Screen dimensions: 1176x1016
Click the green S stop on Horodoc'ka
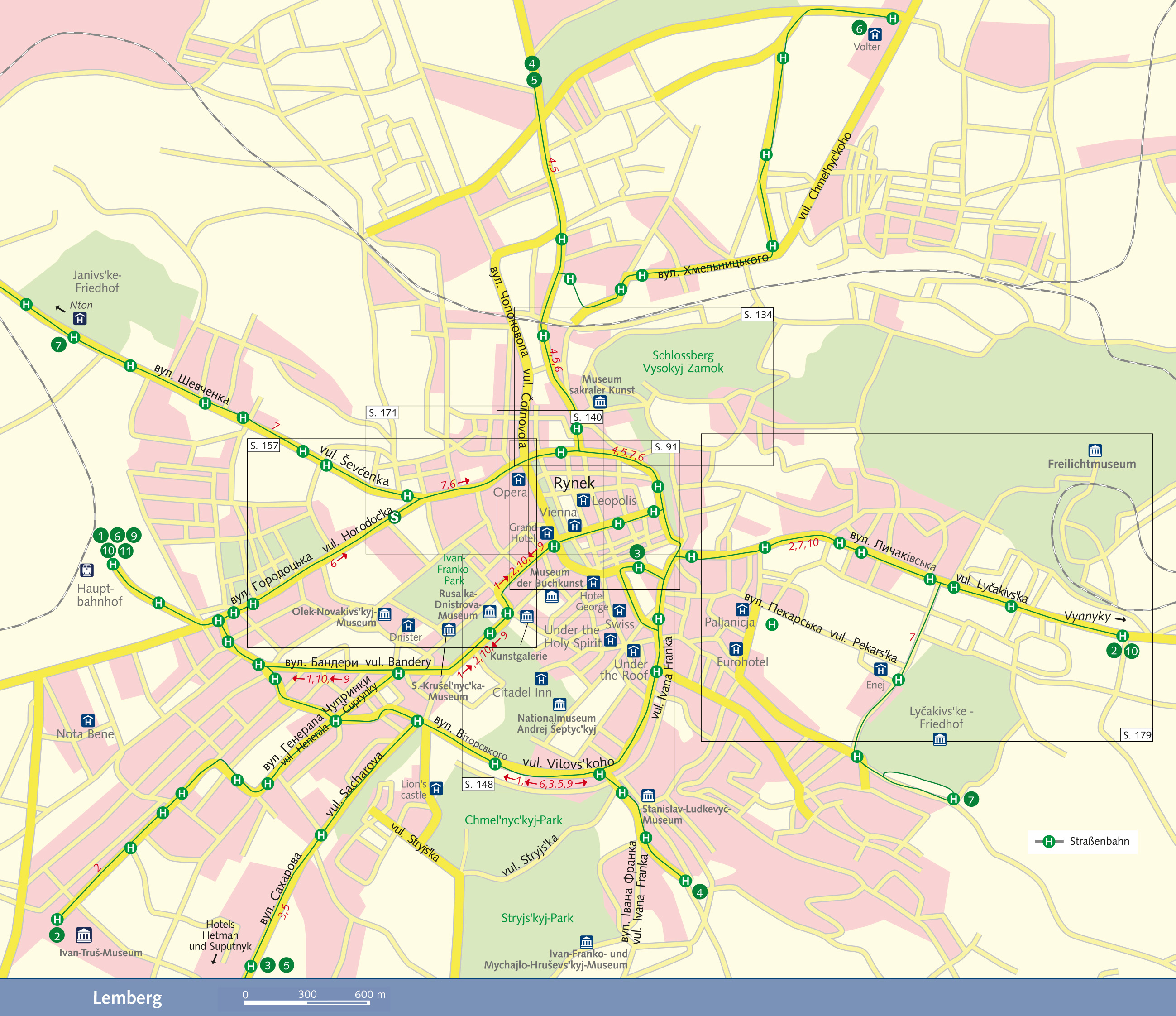(x=394, y=517)
